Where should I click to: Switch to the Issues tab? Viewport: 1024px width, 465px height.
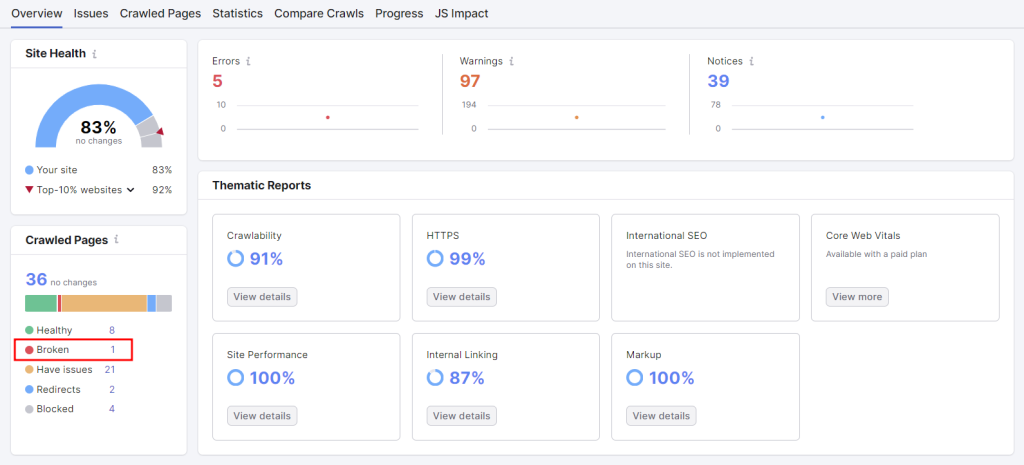click(x=91, y=13)
